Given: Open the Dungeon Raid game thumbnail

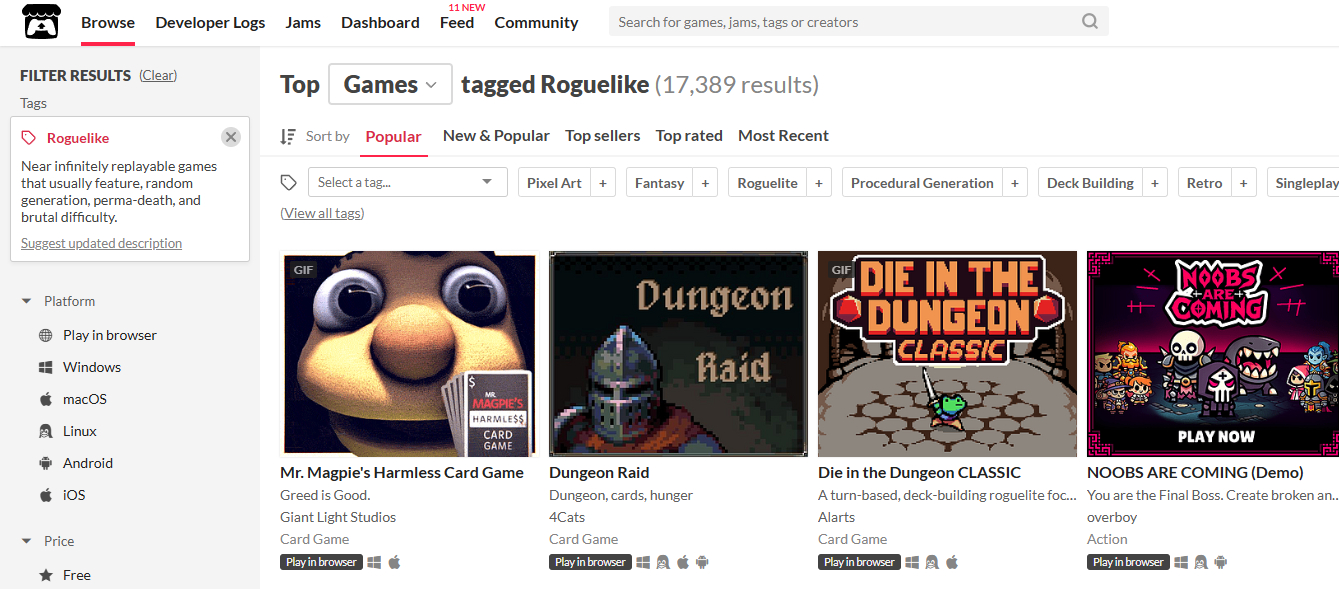Looking at the screenshot, I should (678, 354).
